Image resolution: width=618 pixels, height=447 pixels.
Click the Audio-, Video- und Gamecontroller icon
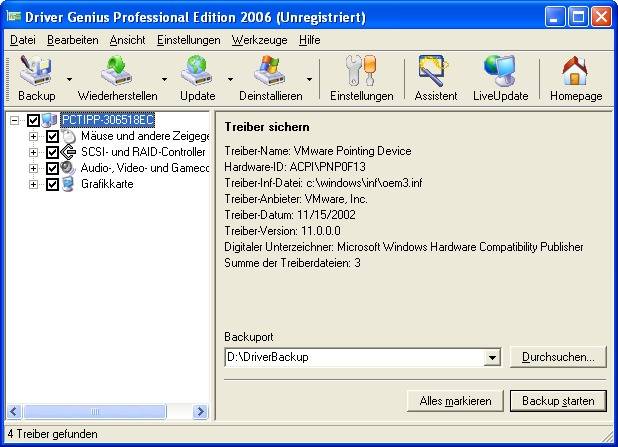tap(68, 168)
